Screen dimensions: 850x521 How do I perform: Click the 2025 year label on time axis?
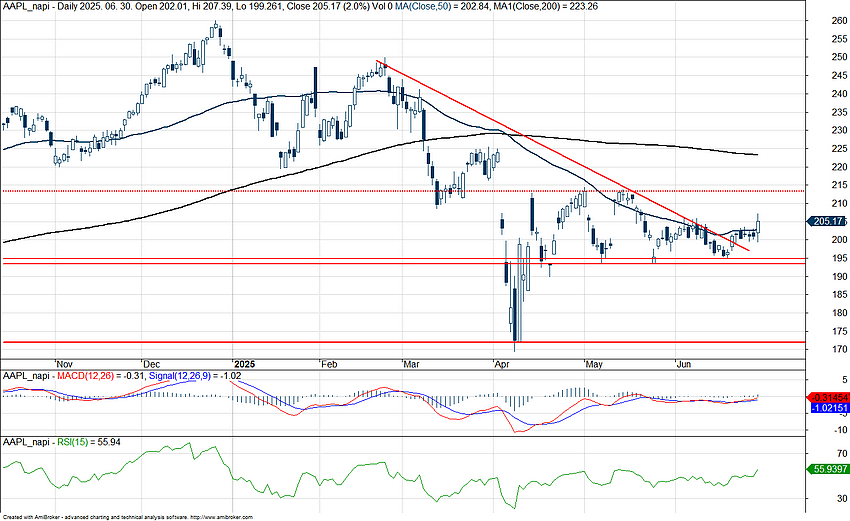[244, 364]
